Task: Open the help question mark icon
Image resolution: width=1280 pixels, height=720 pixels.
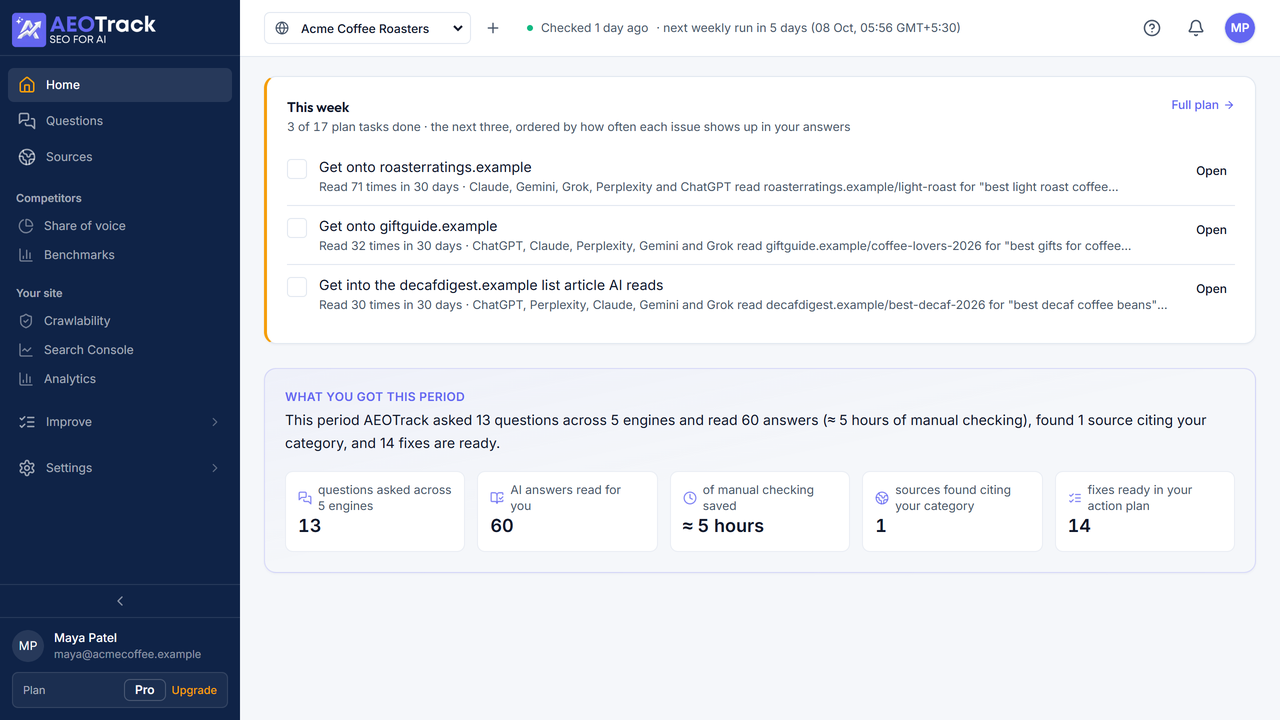Action: (1152, 28)
